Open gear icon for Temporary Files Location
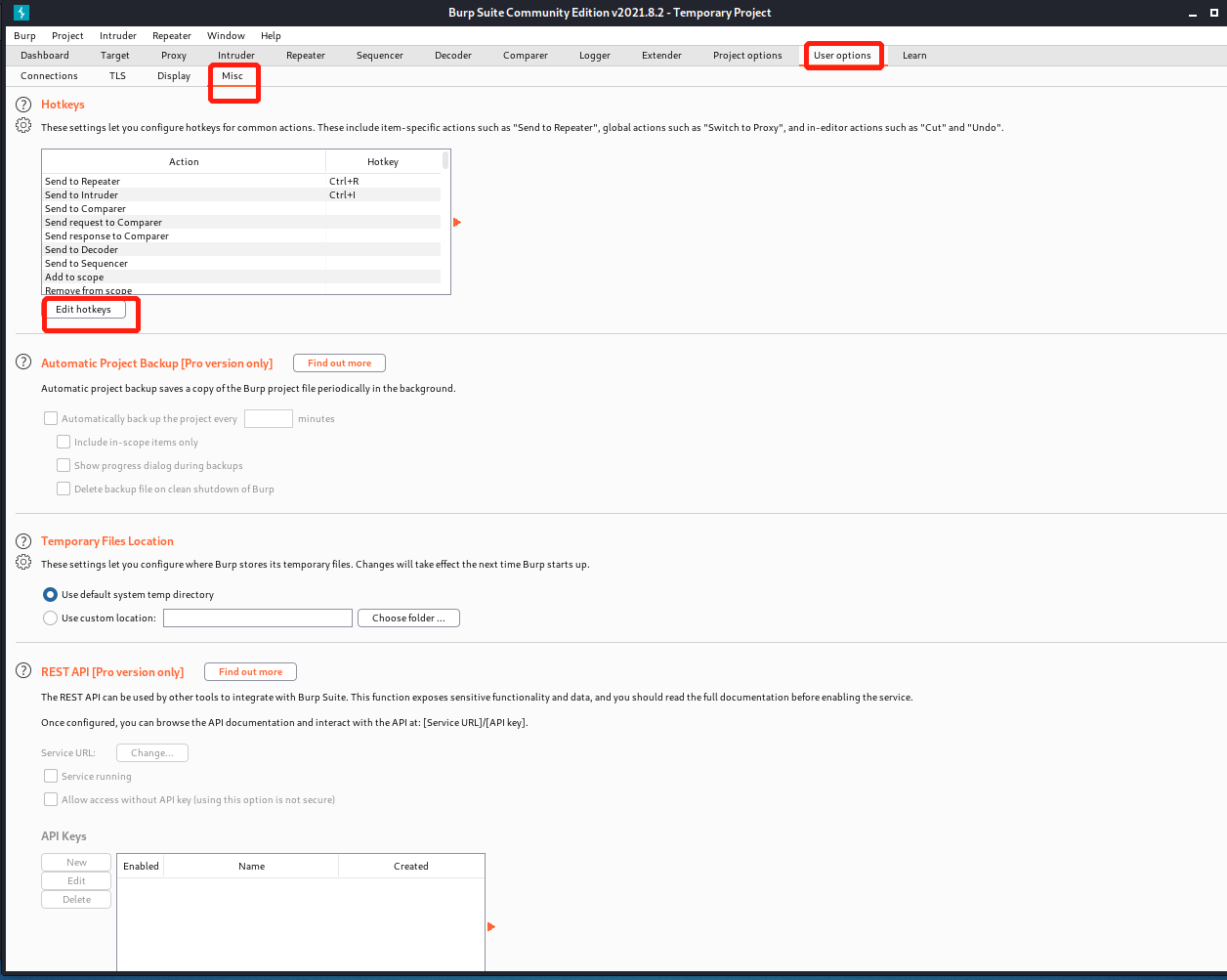The image size is (1227, 980). (23, 562)
